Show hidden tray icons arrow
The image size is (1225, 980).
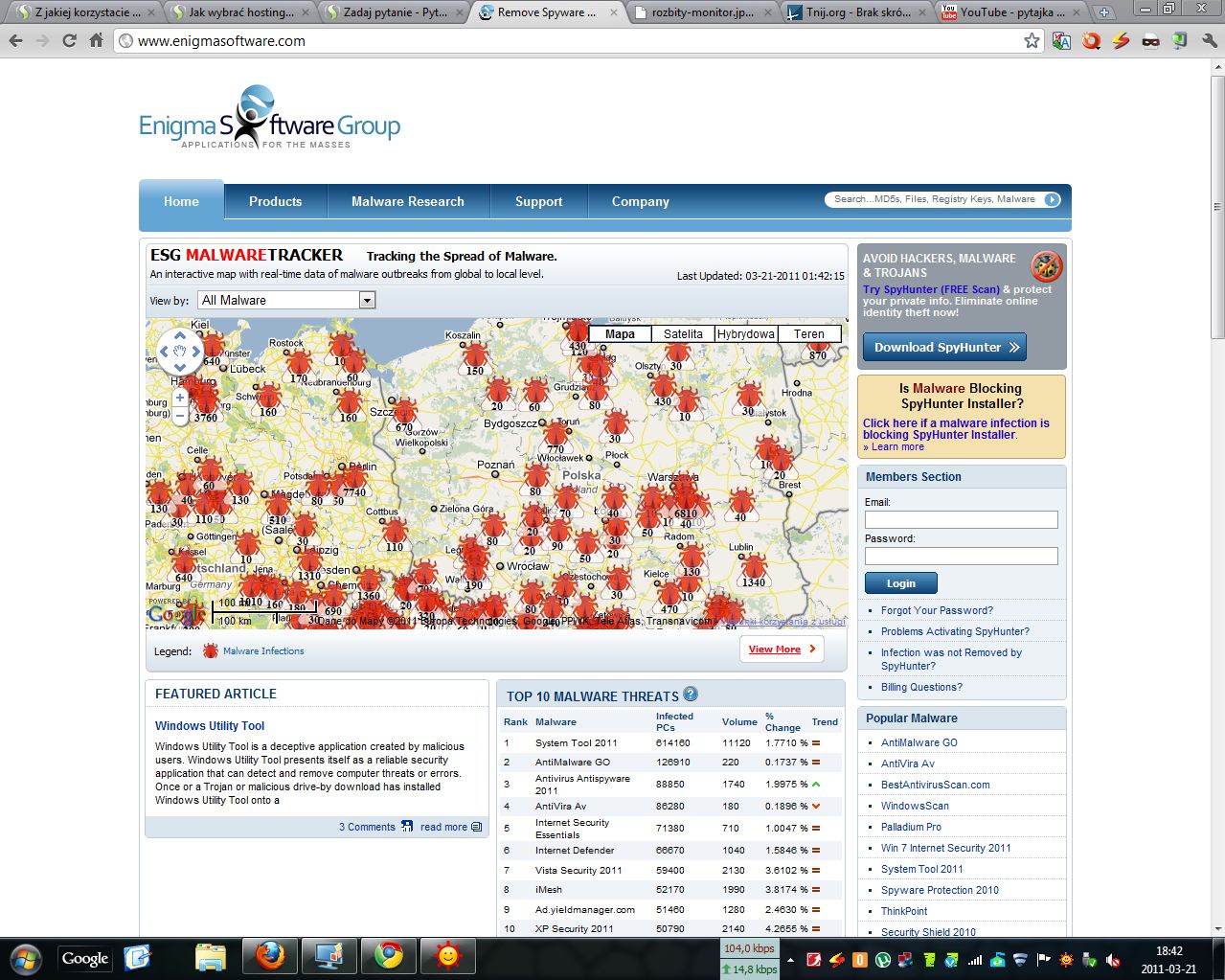(x=790, y=960)
